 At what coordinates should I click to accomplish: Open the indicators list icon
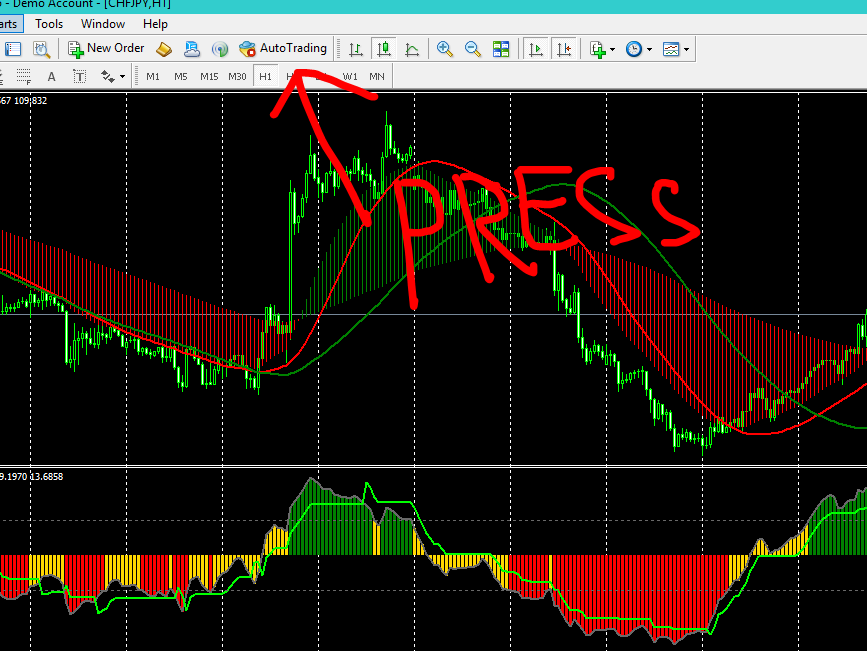(x=598, y=49)
